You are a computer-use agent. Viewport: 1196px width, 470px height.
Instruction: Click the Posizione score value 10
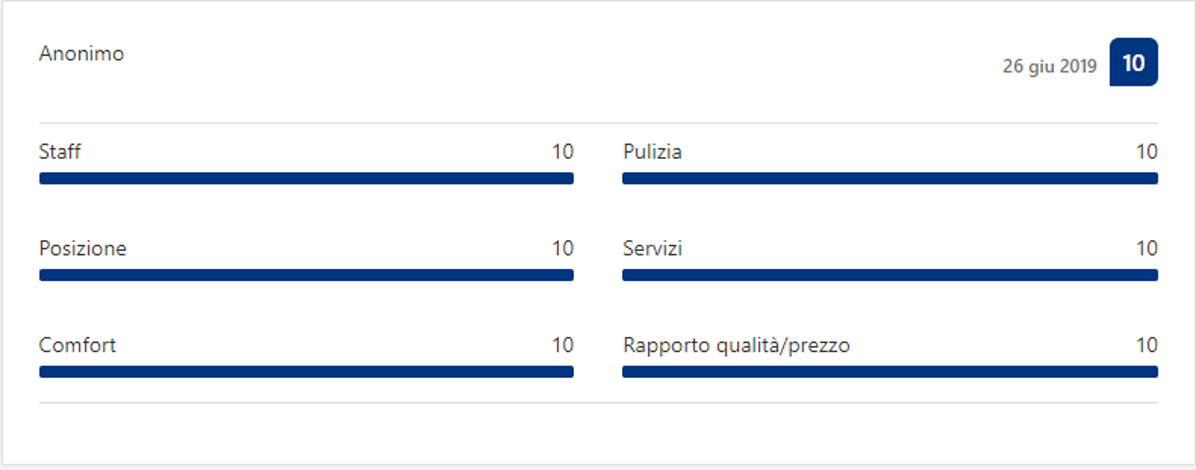click(x=563, y=249)
